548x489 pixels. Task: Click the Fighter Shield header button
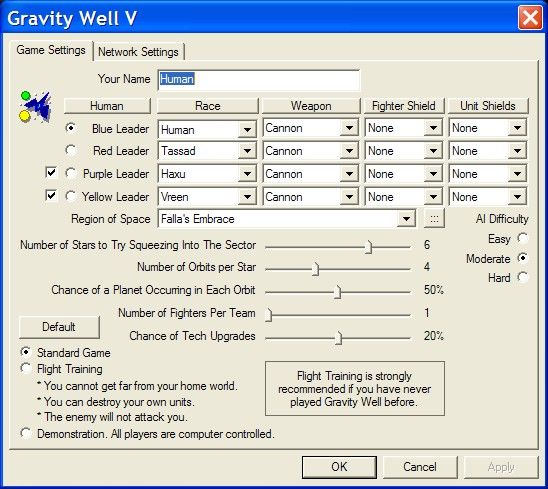(x=404, y=106)
